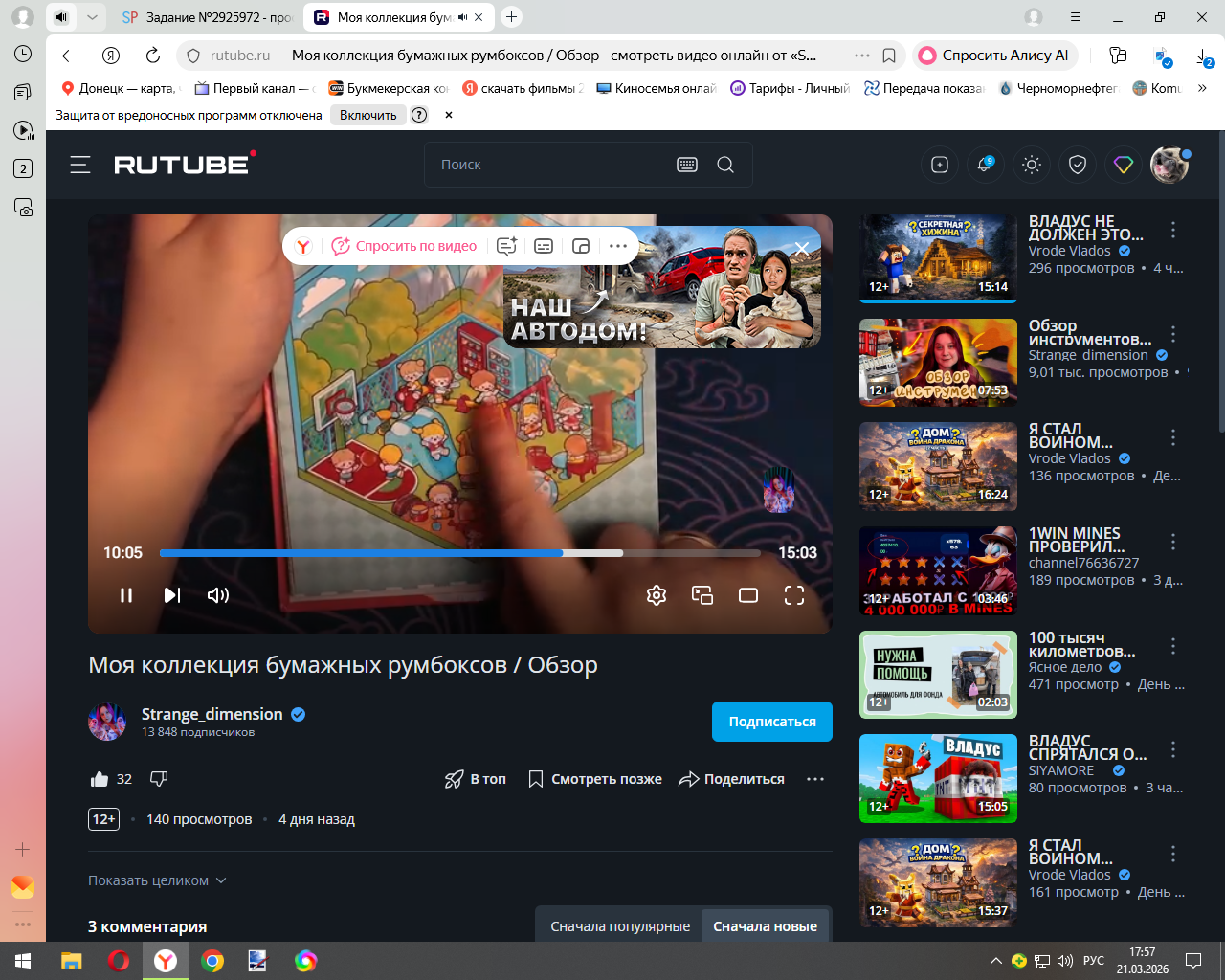Open the RUTUBE hamburger menu

pos(80,165)
